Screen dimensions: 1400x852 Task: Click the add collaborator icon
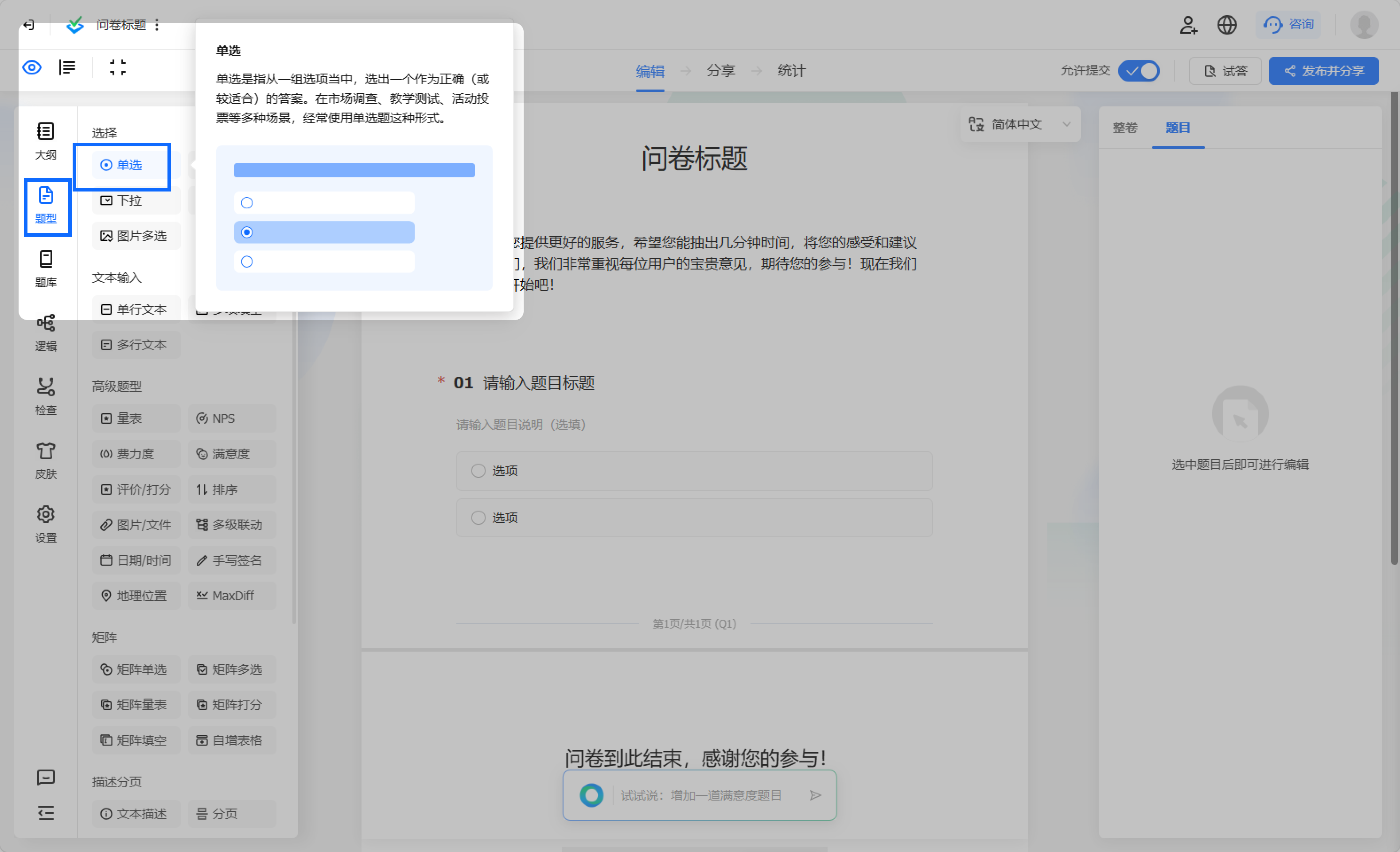1188,25
